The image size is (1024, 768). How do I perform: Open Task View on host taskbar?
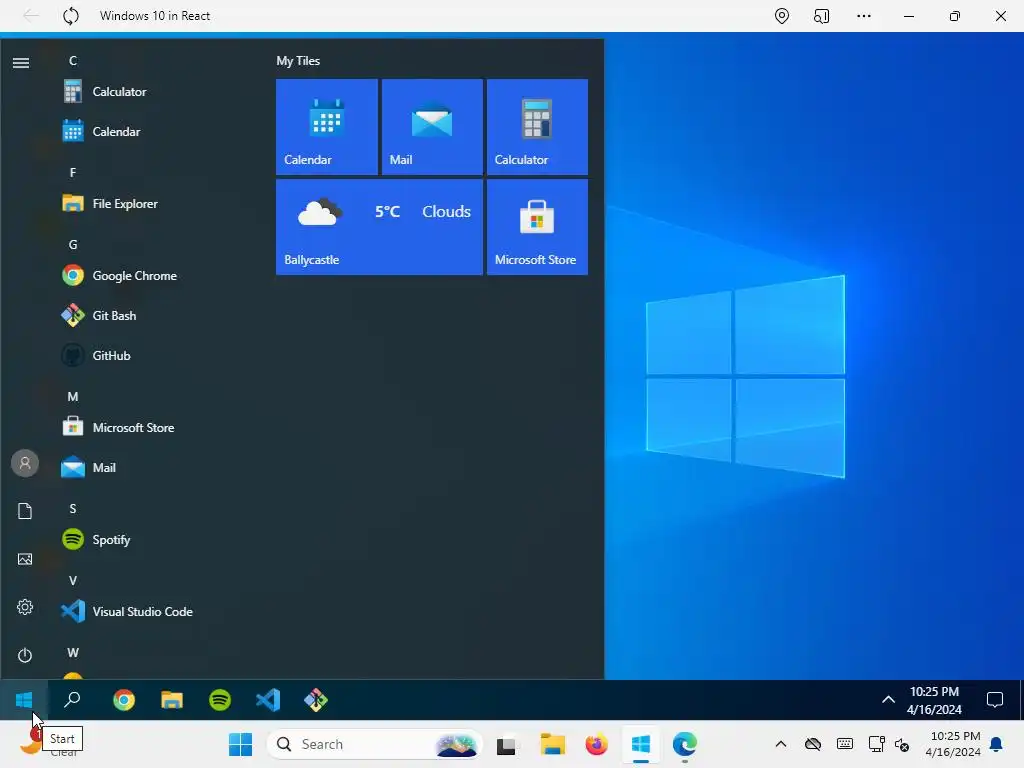pos(506,744)
